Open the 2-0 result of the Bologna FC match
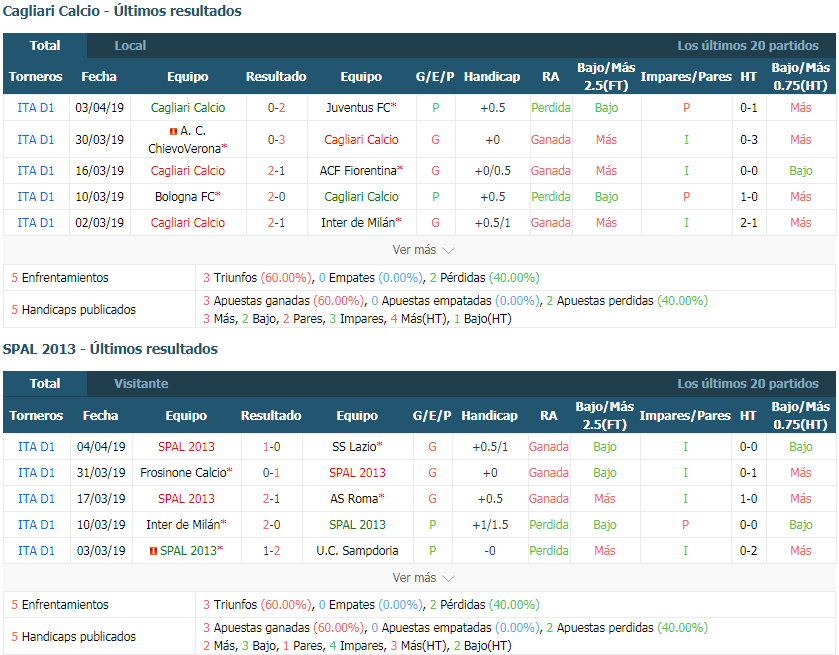The height and width of the screenshot is (655, 839). 277,196
